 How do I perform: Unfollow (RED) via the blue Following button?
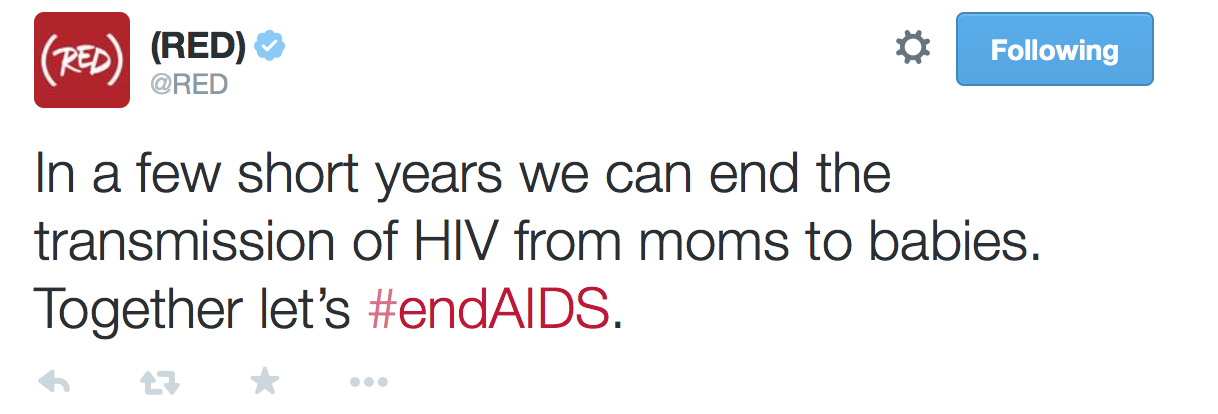tap(1055, 49)
